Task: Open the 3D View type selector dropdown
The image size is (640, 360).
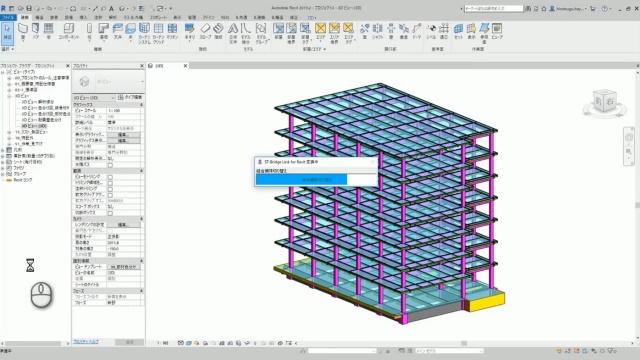Action: coord(94,98)
